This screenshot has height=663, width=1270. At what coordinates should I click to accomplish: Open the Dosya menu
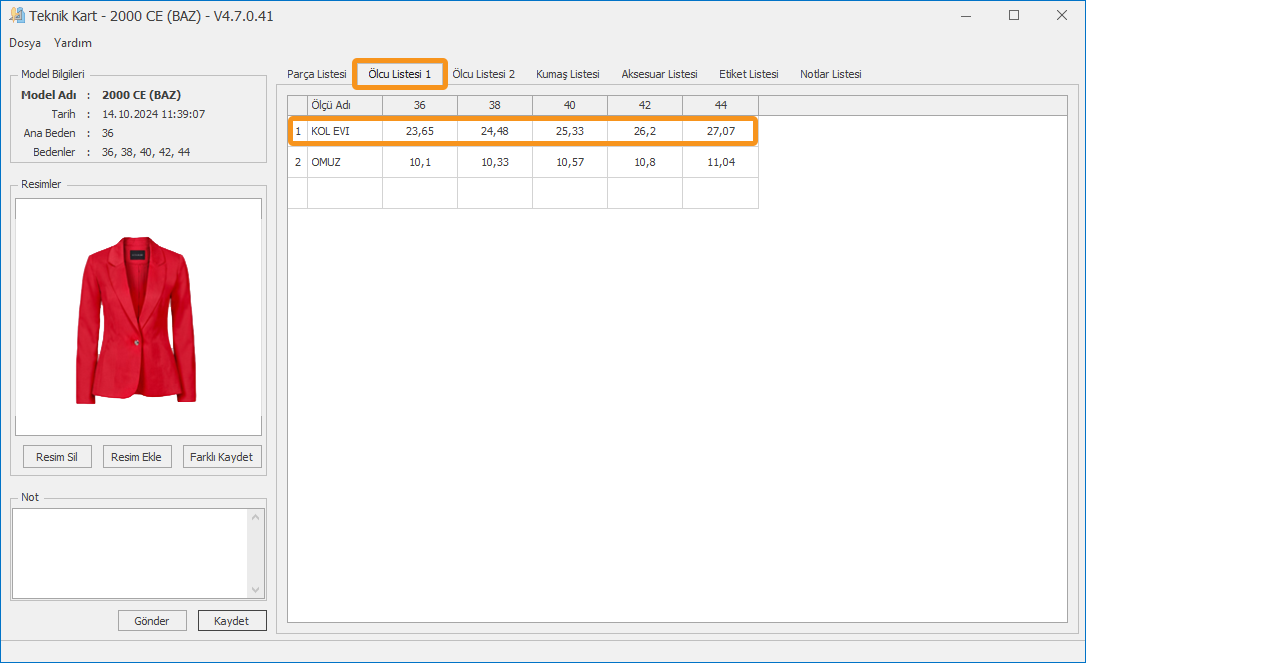[x=25, y=43]
